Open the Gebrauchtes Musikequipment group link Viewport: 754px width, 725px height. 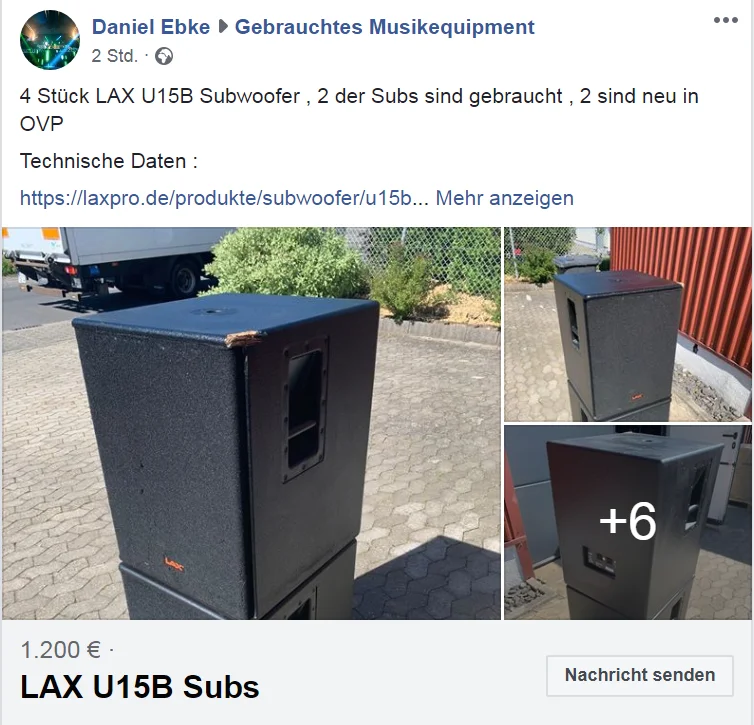pyautogui.click(x=384, y=27)
